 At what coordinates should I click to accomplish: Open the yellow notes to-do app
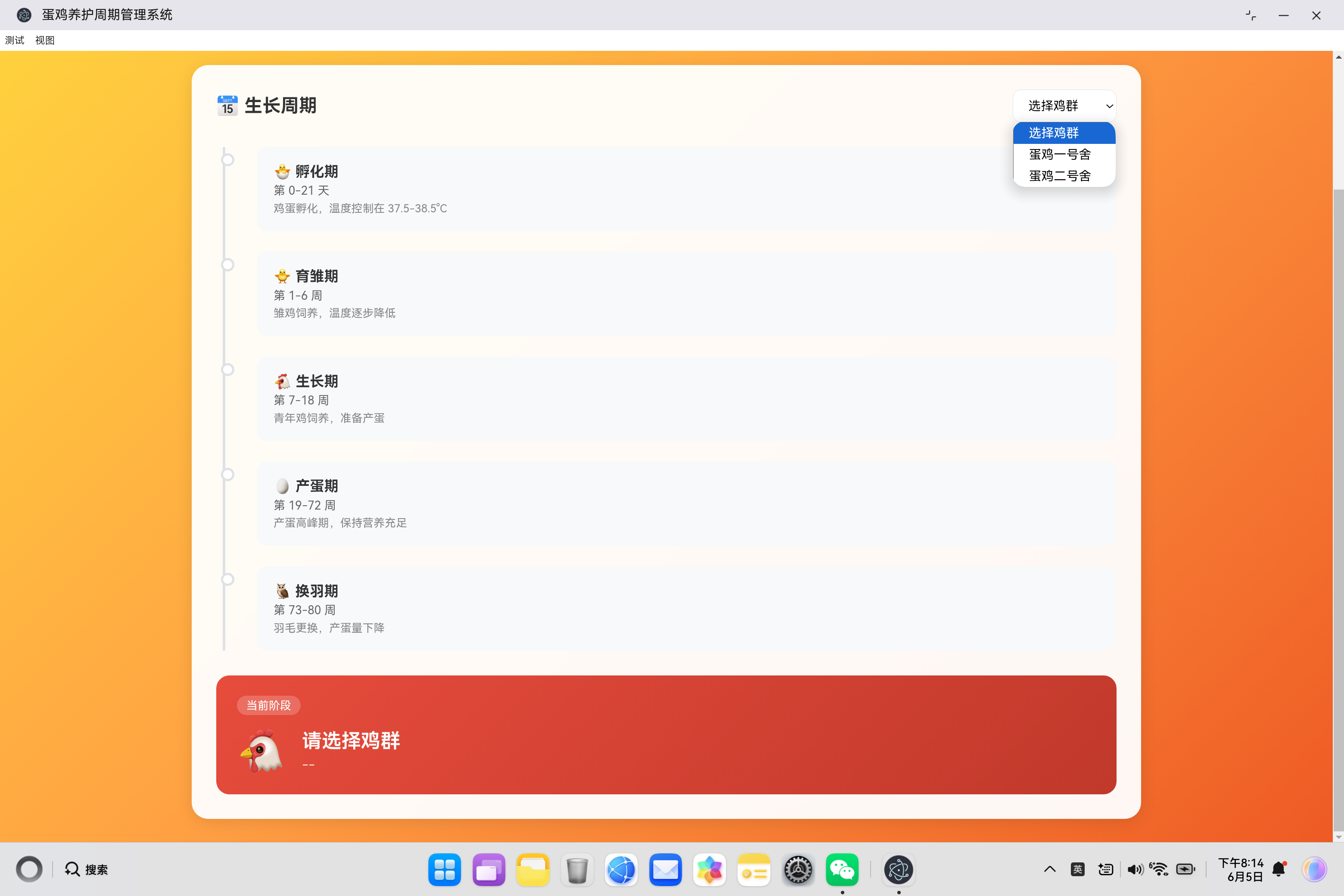coord(754,870)
